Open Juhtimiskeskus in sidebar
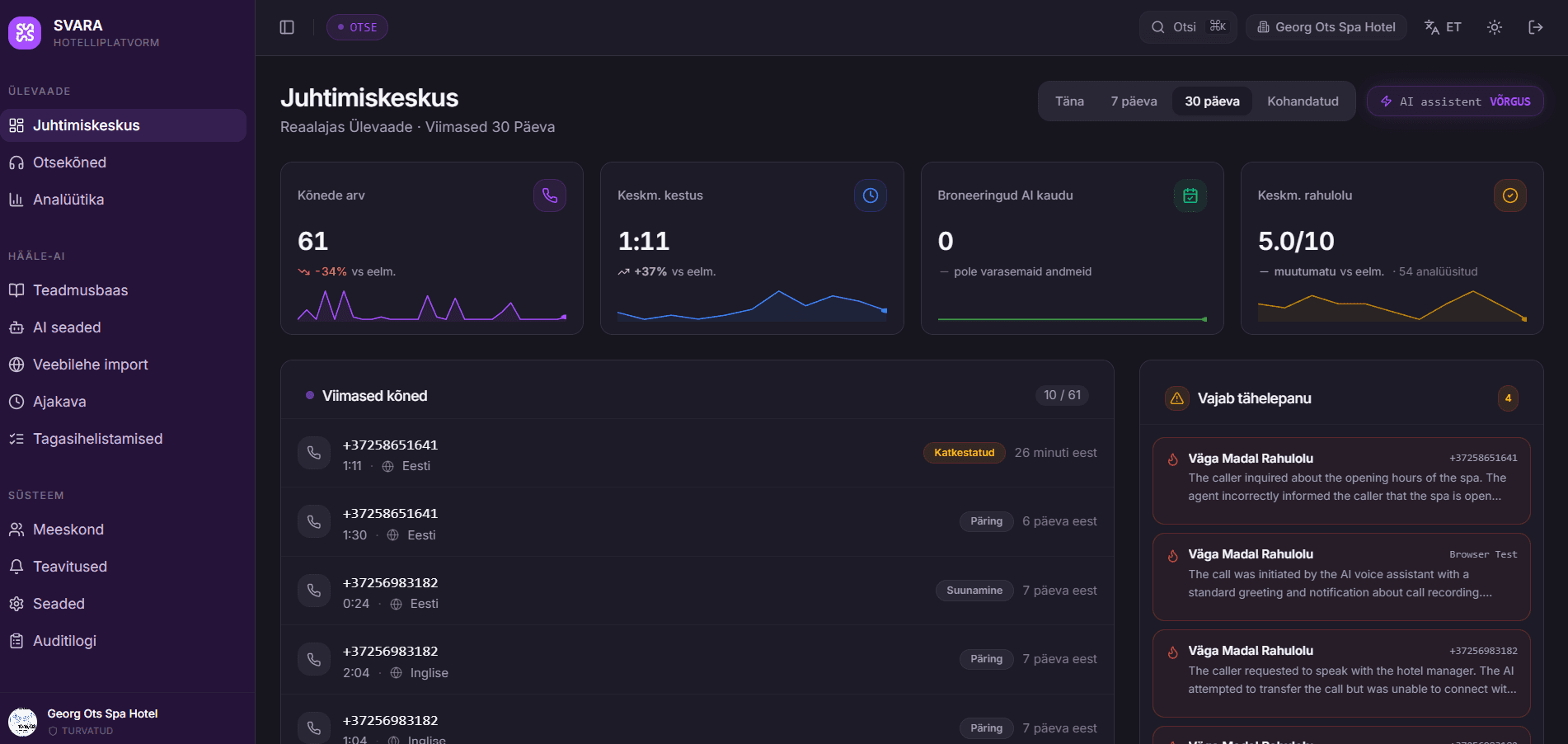Image resolution: width=1568 pixels, height=744 pixels. 124,125
